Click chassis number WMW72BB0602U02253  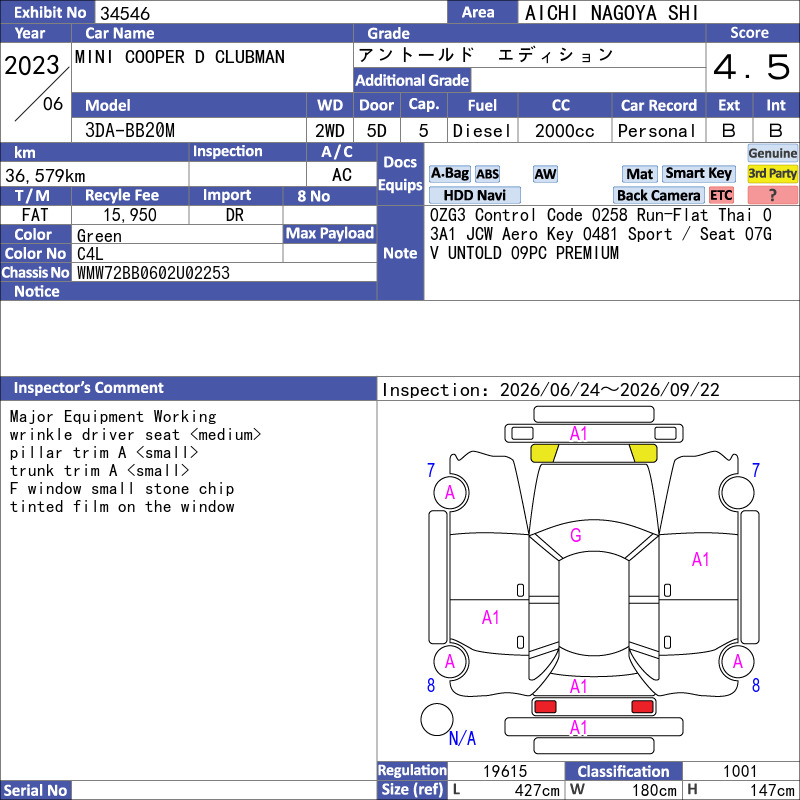[153, 273]
